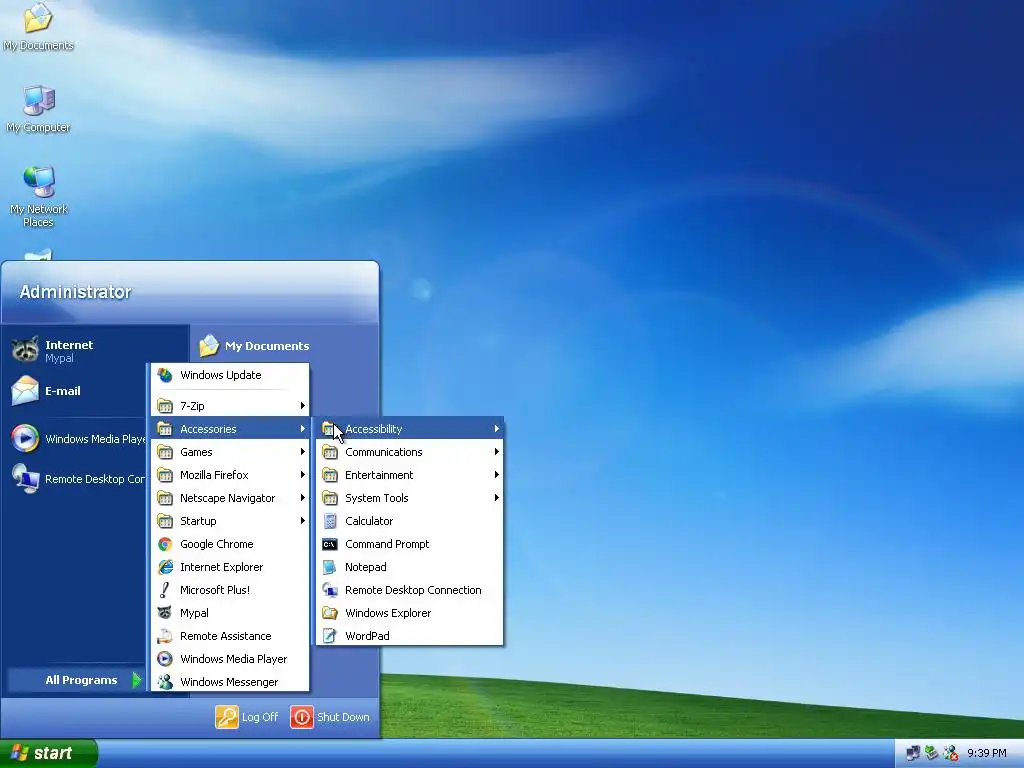Screen dimensions: 1024x768
Task: Choose Communications in Accessories menu
Action: tap(409, 452)
